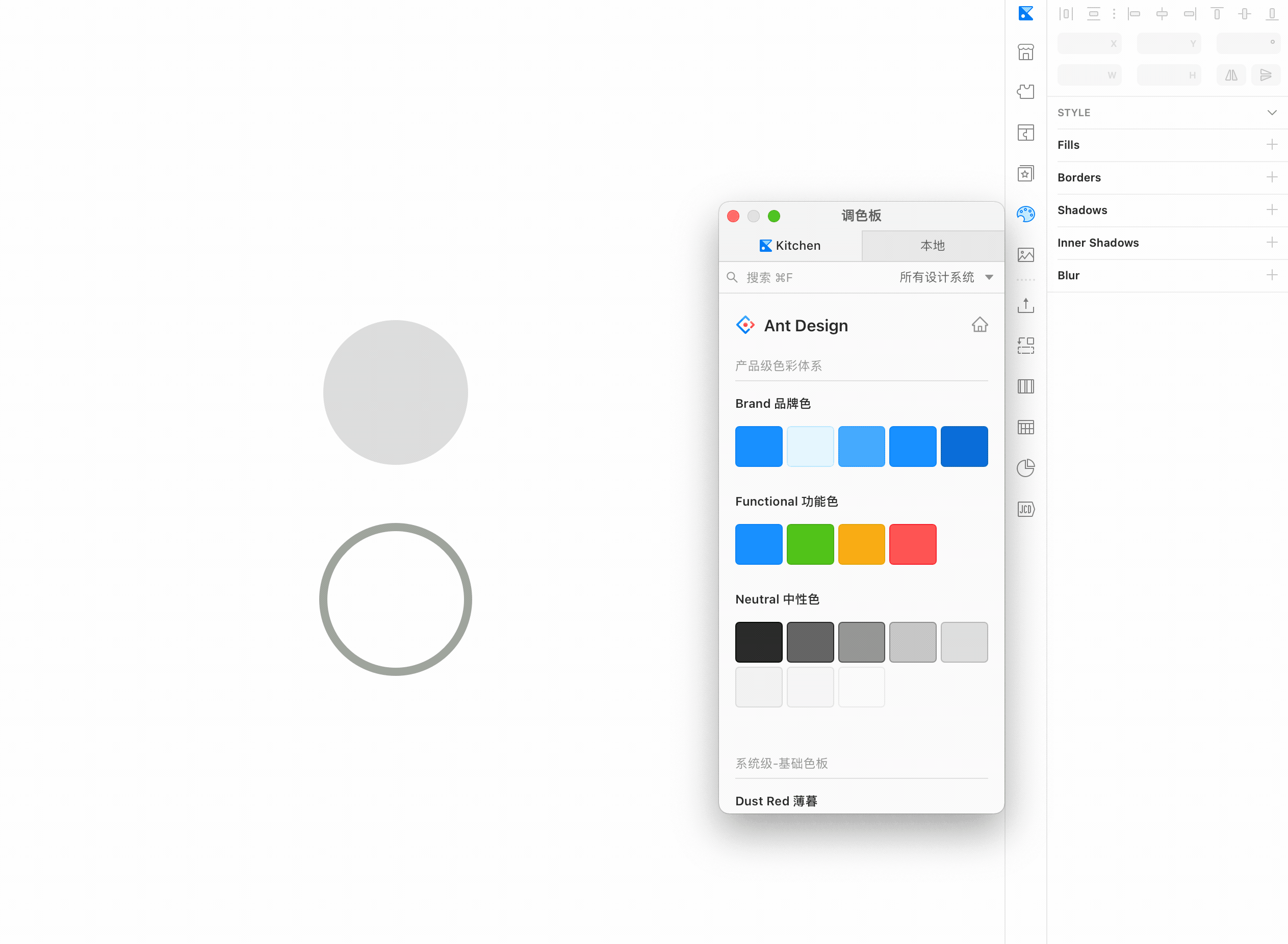
Task: Switch to the 本地 tab
Action: coord(933,246)
